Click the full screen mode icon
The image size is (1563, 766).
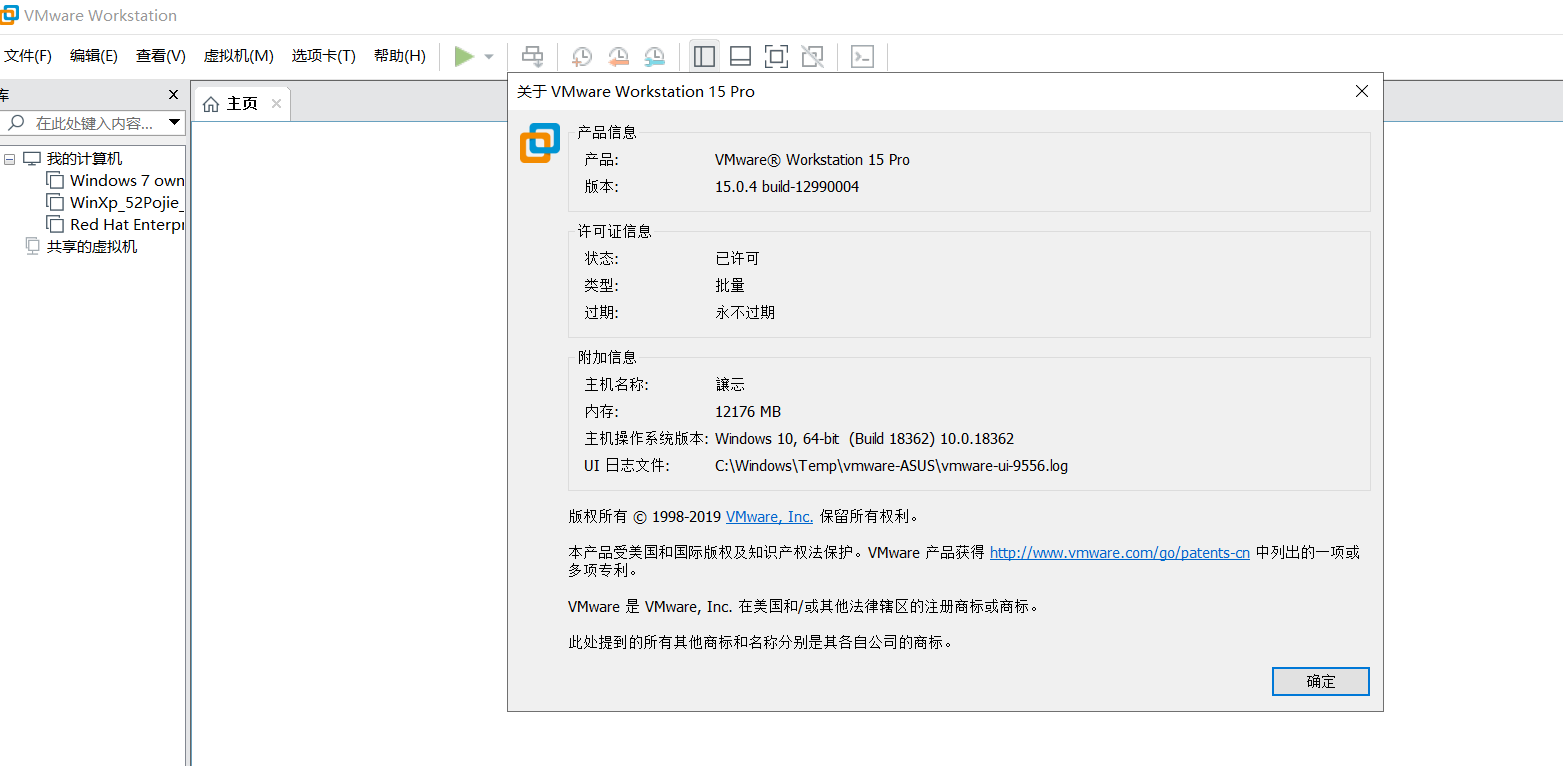click(x=776, y=56)
